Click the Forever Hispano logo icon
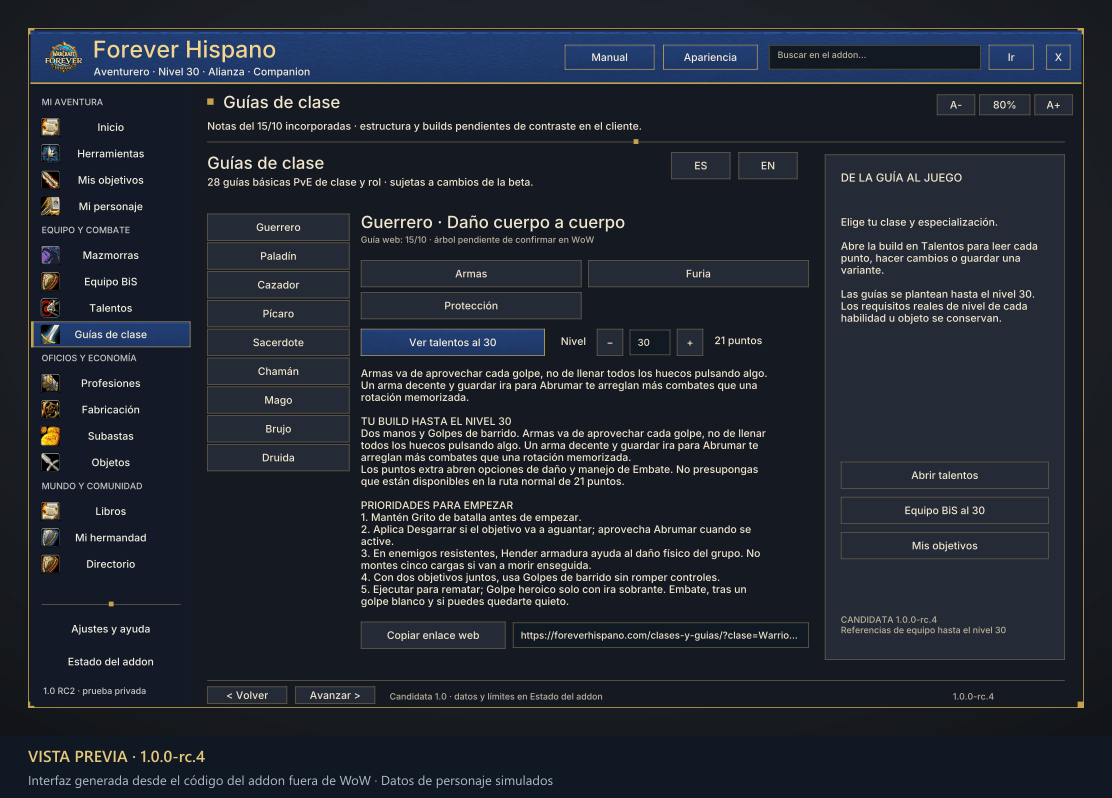 click(x=63, y=57)
